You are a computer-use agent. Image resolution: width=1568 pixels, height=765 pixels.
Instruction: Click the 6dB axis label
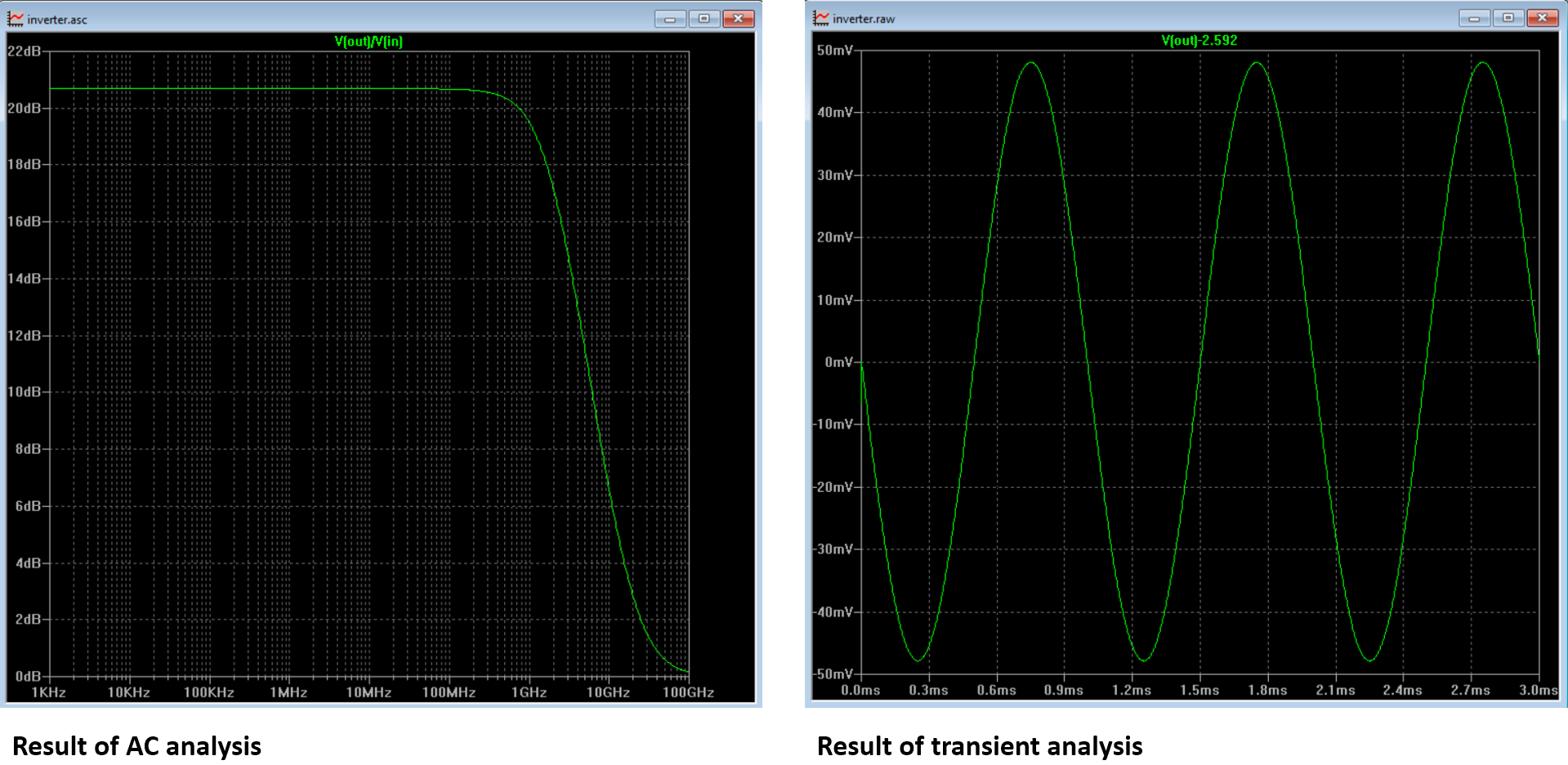[29, 506]
